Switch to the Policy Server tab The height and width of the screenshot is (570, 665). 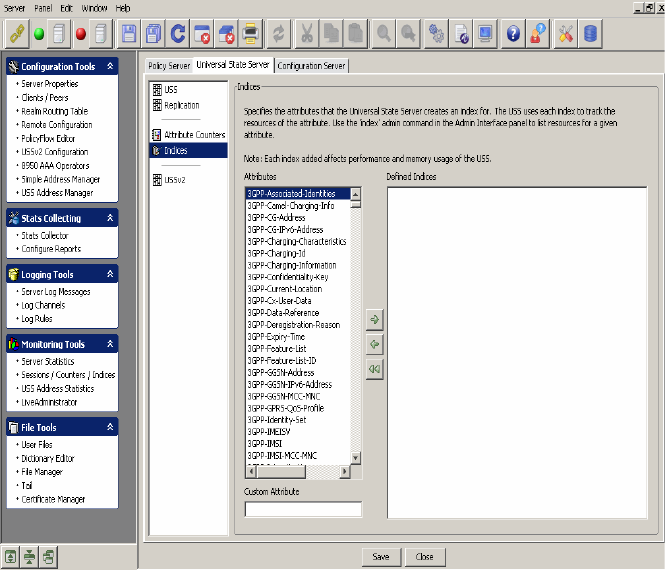pos(168,66)
